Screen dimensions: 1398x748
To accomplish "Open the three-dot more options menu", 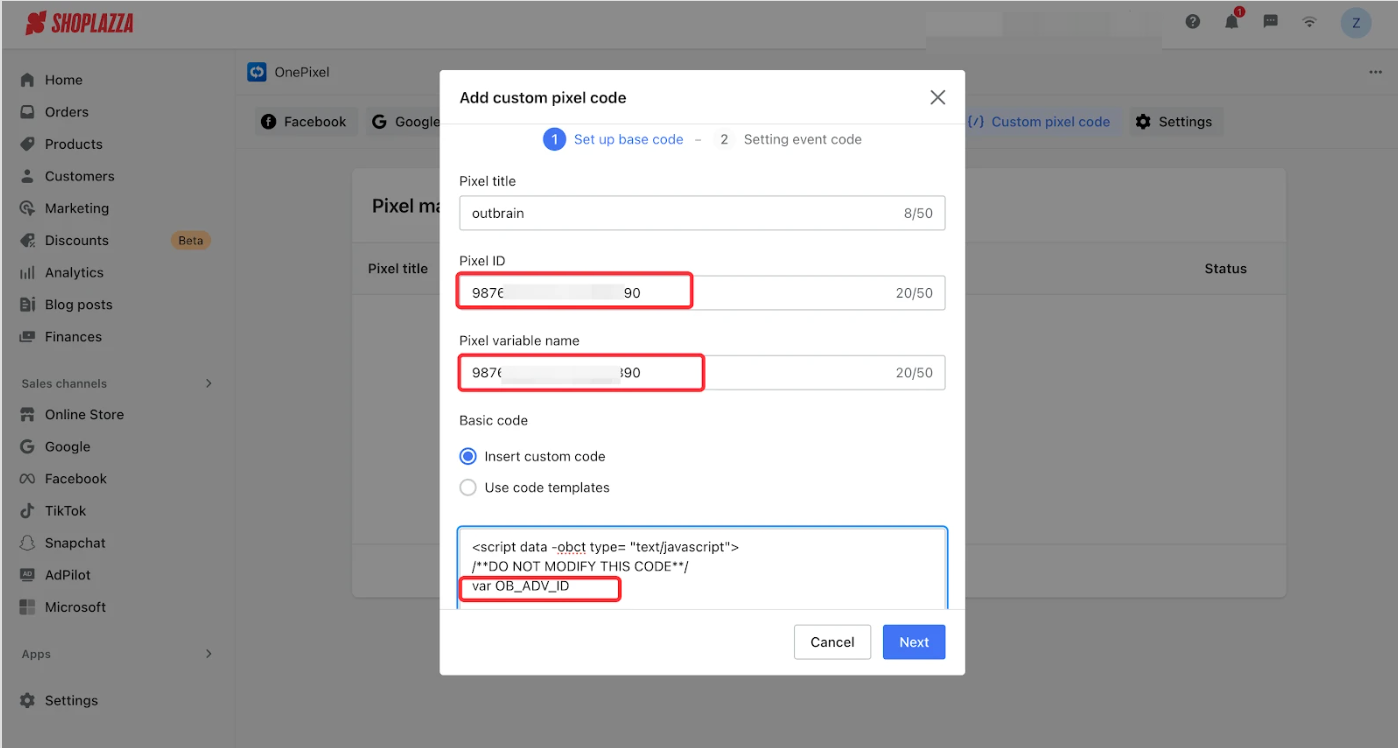I will [x=1376, y=72].
